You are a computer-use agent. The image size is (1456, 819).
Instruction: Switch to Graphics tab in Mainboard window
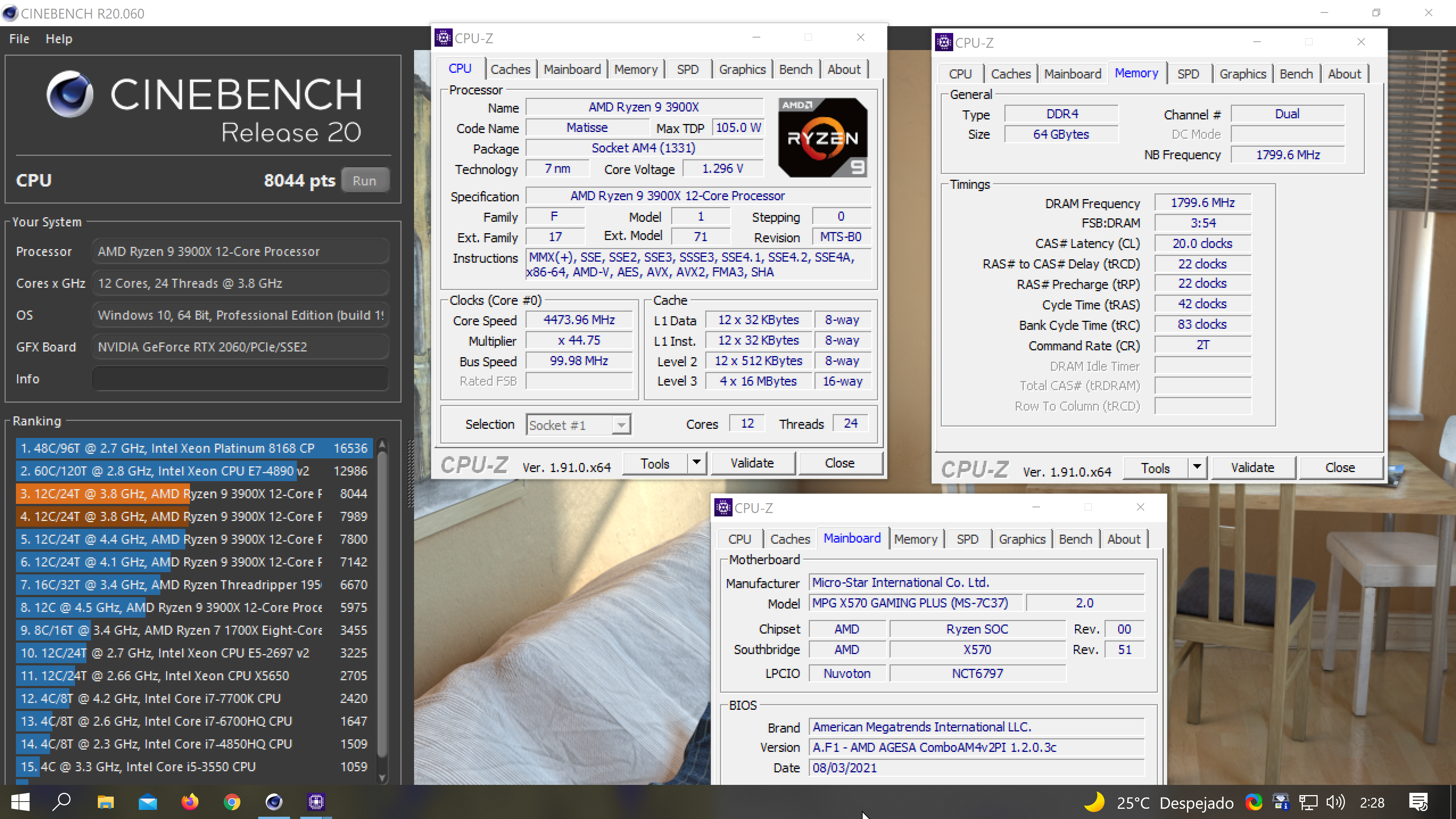(x=1021, y=539)
